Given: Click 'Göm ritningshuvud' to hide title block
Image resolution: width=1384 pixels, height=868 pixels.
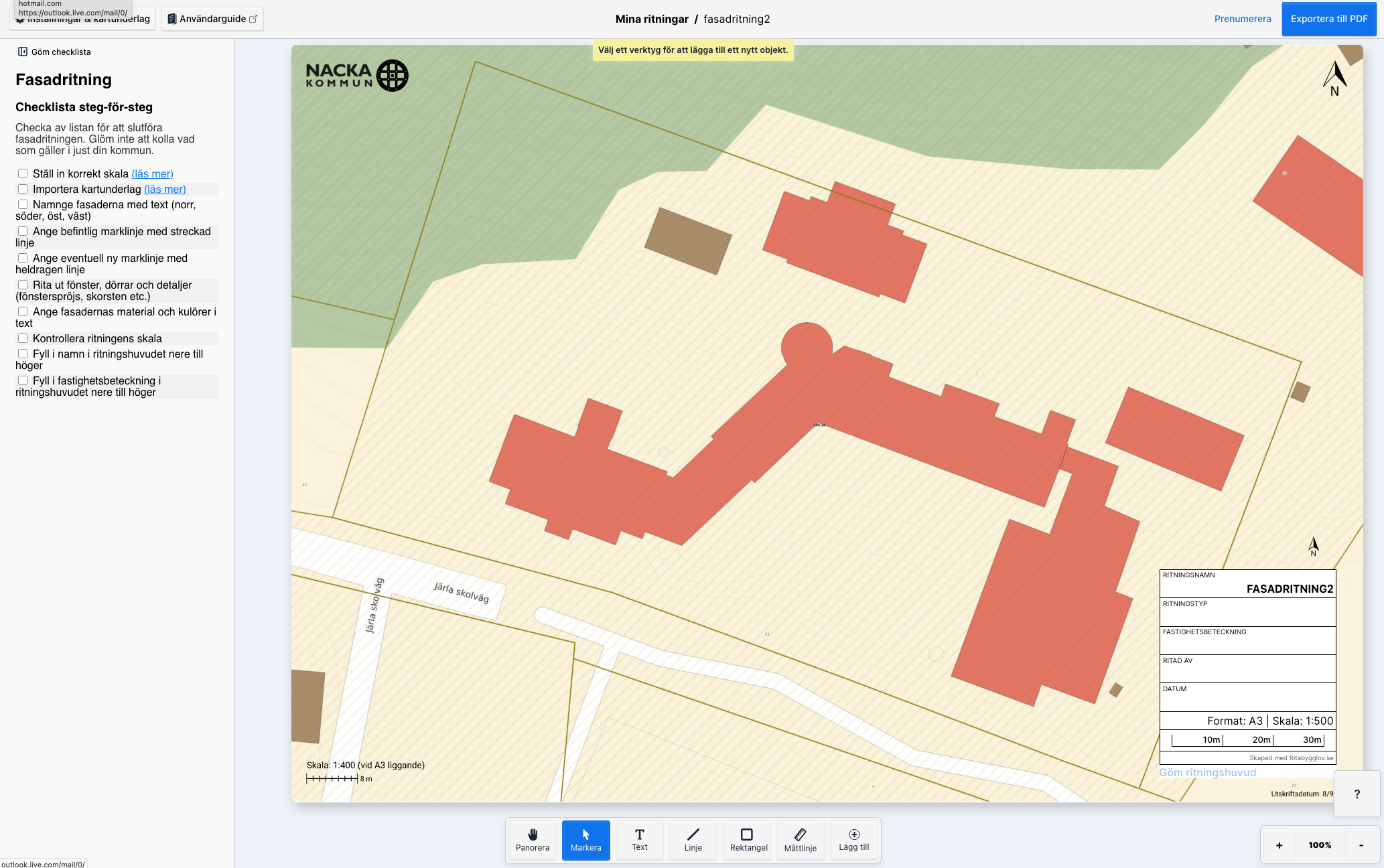Looking at the screenshot, I should tap(1207, 772).
